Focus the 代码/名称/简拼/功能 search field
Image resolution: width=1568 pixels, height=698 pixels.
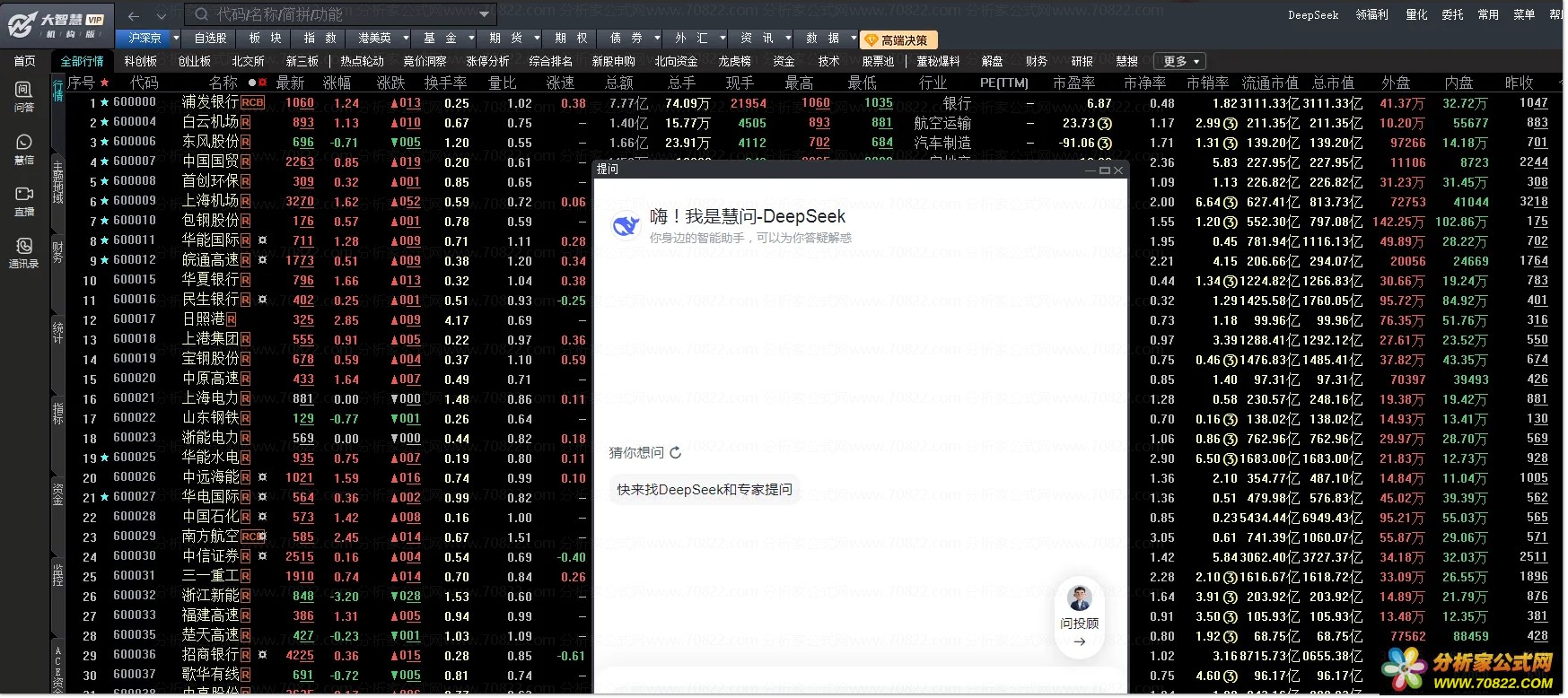pyautogui.click(x=341, y=14)
